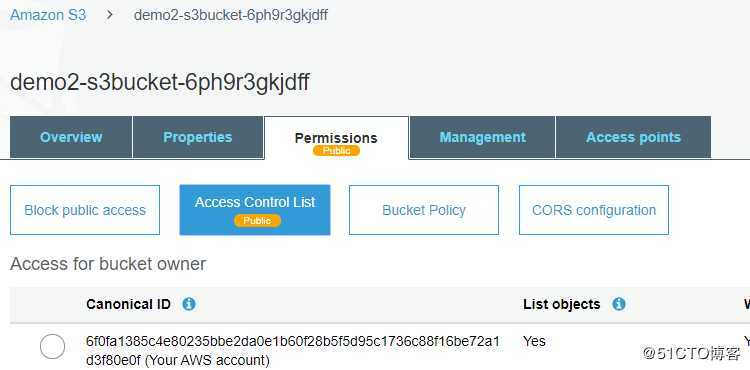Open the Bucket Policy editor
This screenshot has height=370, width=750.
424,210
